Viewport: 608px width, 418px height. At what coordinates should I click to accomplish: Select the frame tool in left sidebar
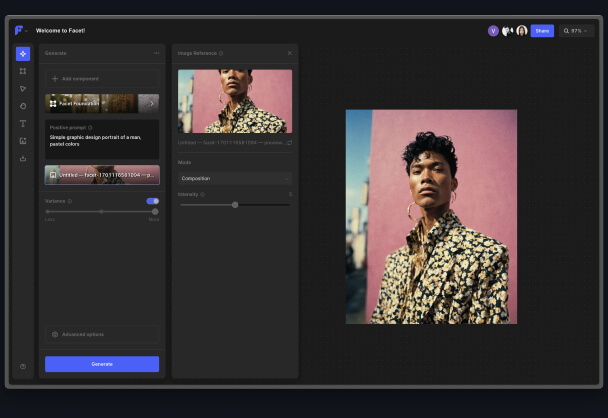tap(22, 71)
